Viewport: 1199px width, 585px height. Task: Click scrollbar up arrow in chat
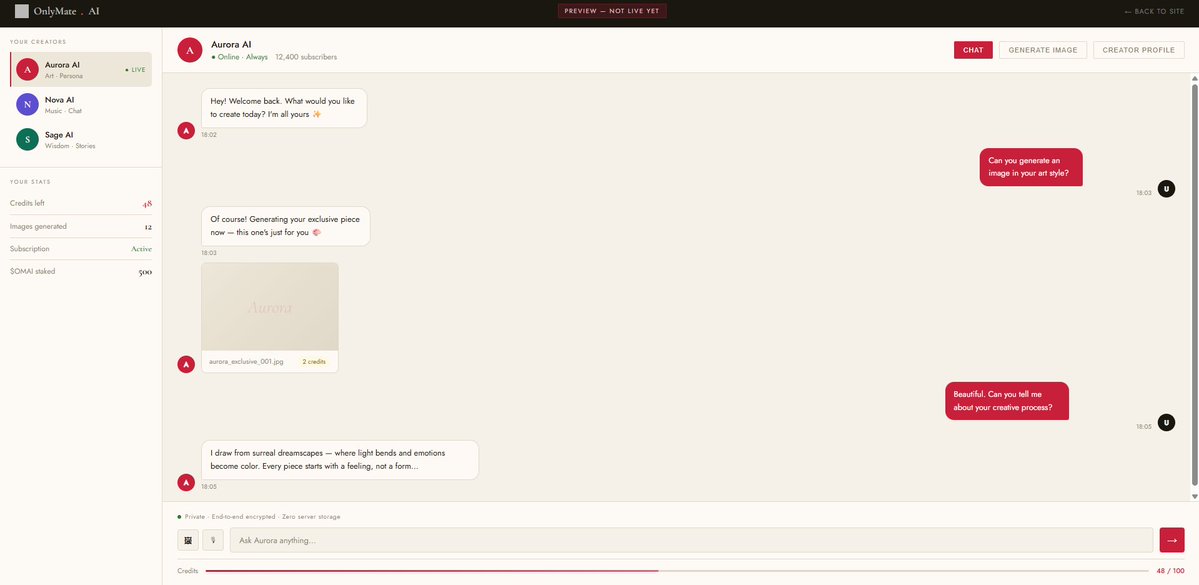point(1194,78)
